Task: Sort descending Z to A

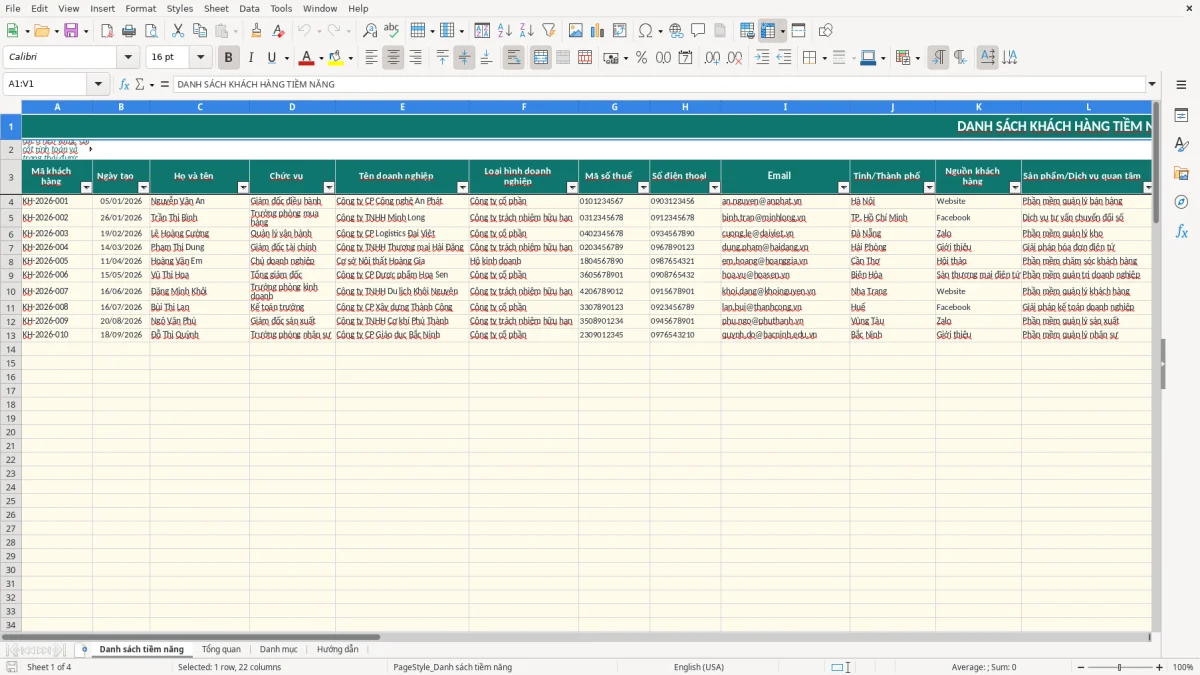Action: click(x=526, y=31)
